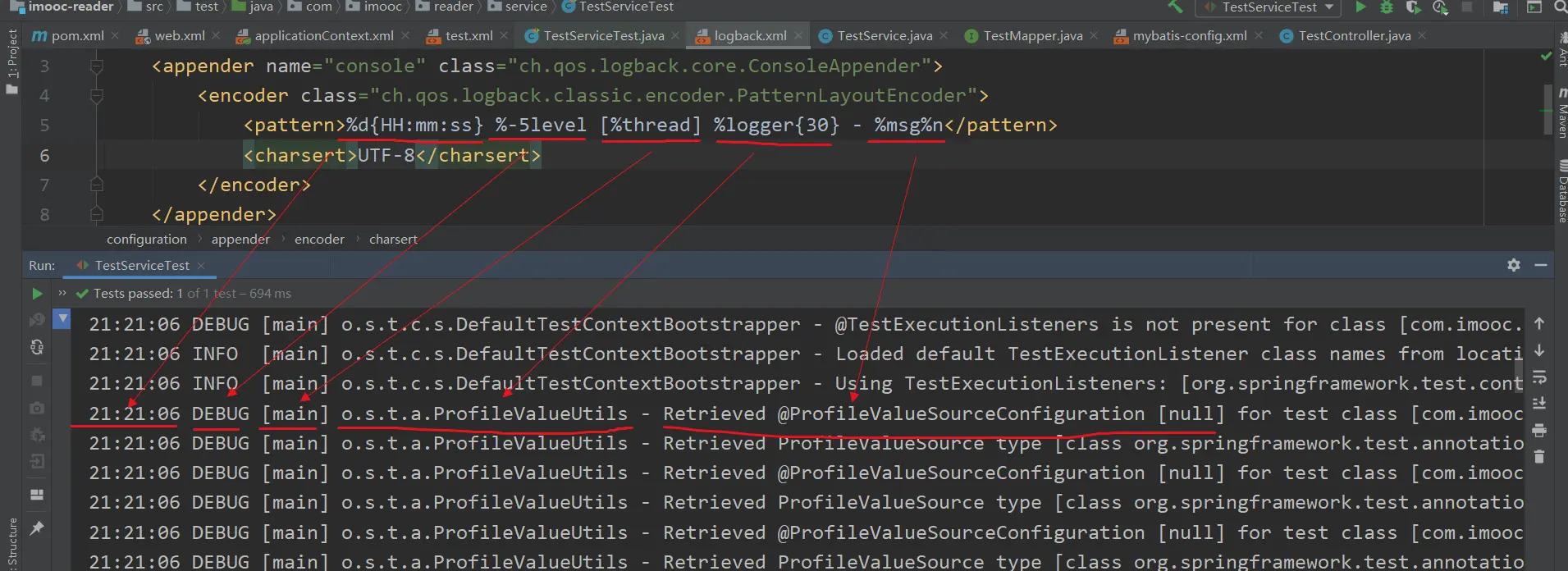Open the mybatis-config.xml editor tab

[1189, 36]
